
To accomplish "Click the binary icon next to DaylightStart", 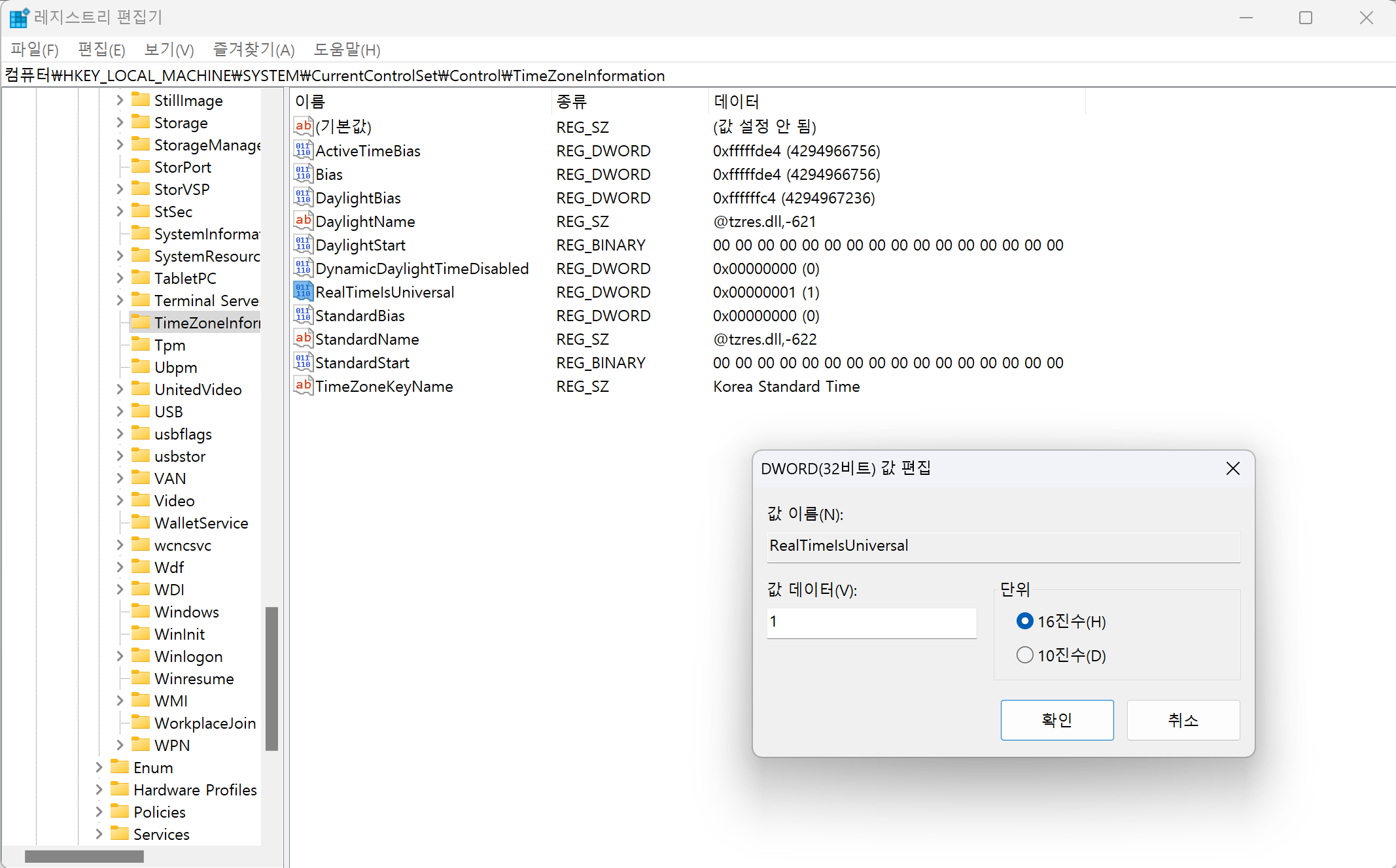I will click(x=303, y=245).
